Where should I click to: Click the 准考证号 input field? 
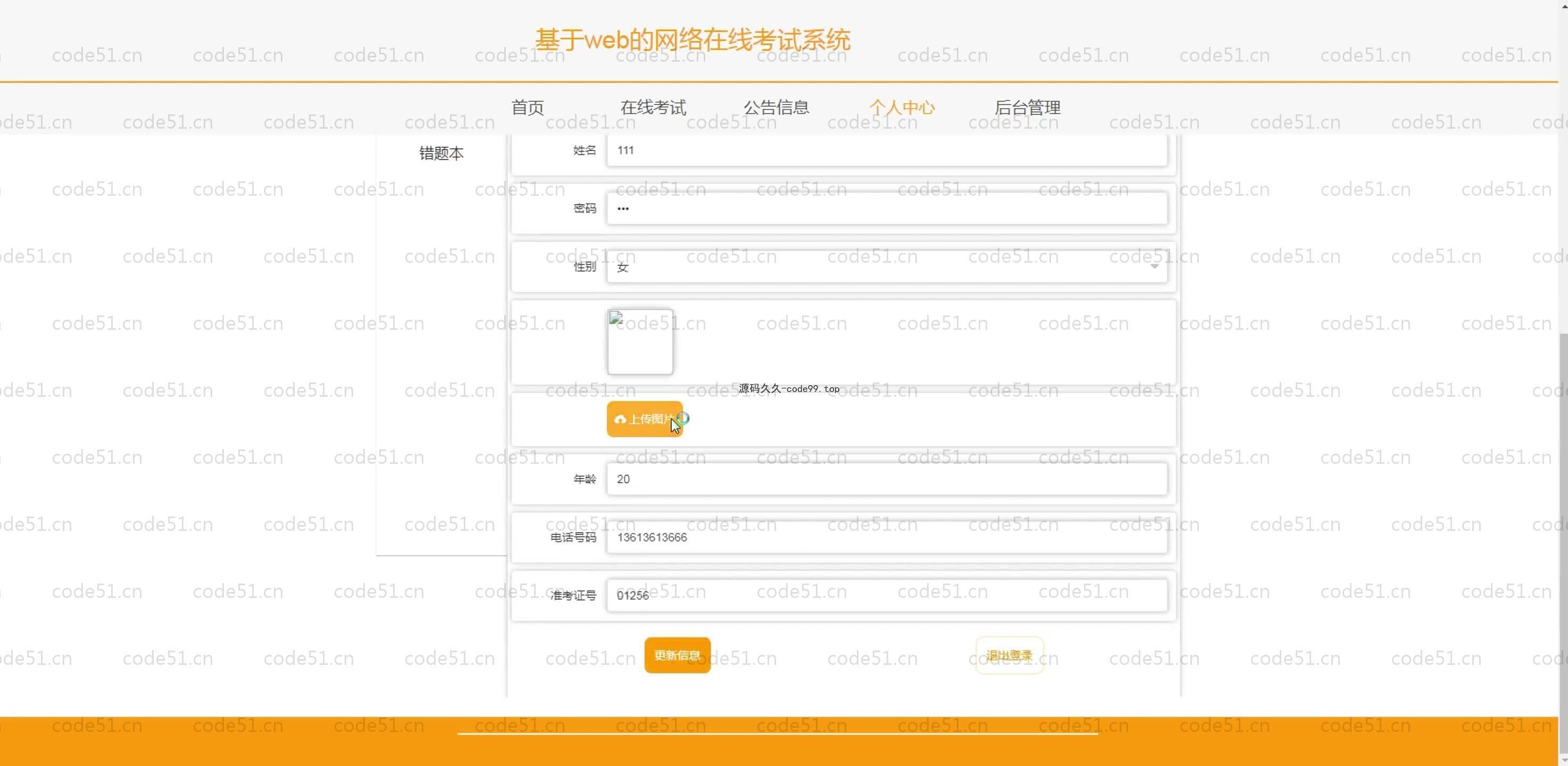pyautogui.click(x=887, y=595)
